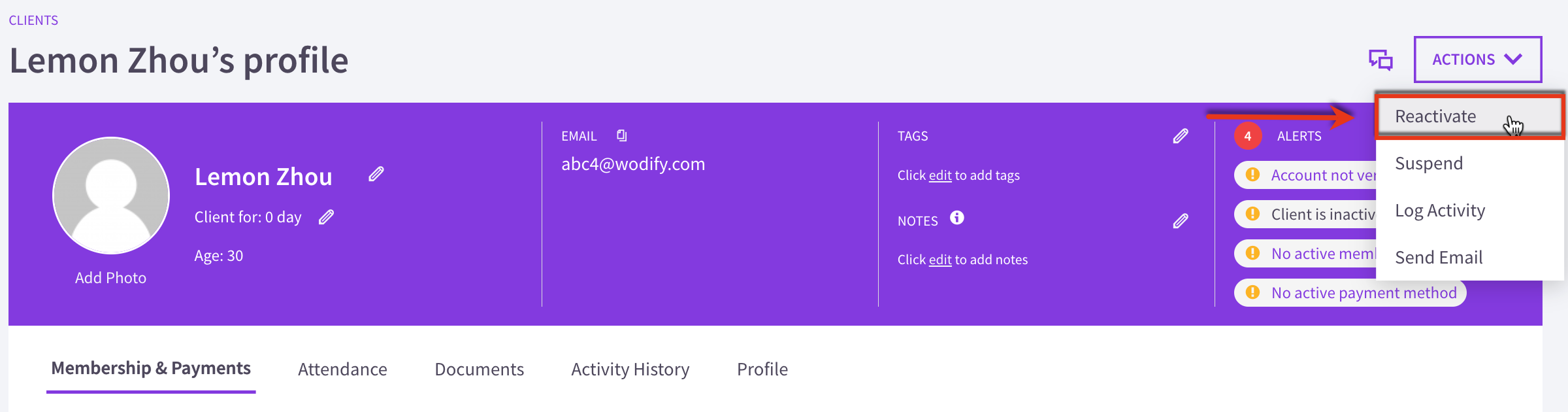Open the No active payment method alert
1568x412 pixels.
pyautogui.click(x=1350, y=293)
